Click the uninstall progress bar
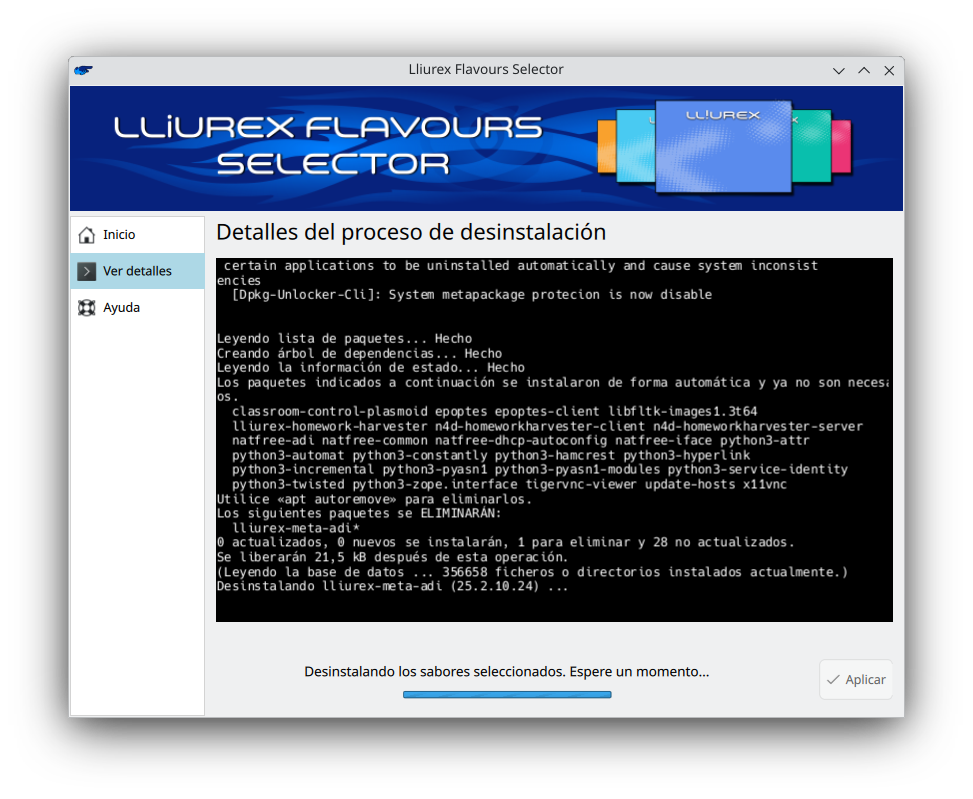 click(x=507, y=694)
